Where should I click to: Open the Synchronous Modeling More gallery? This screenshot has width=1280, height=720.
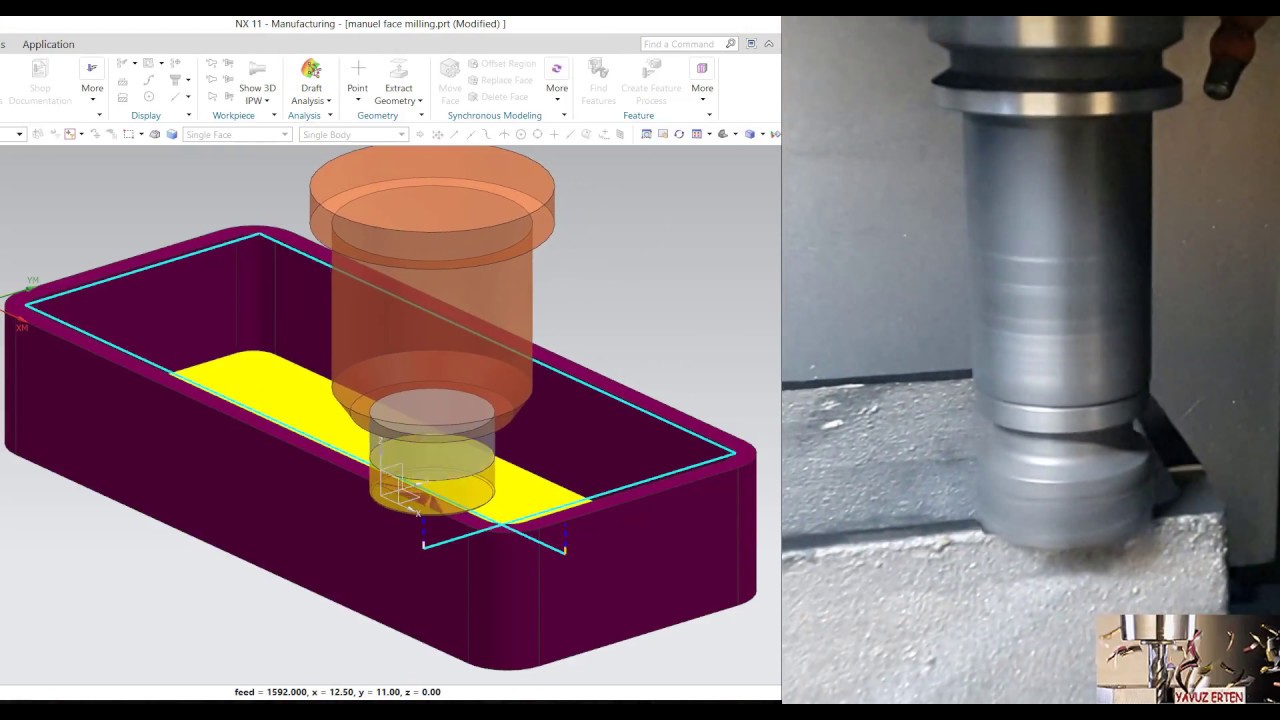pyautogui.click(x=557, y=81)
